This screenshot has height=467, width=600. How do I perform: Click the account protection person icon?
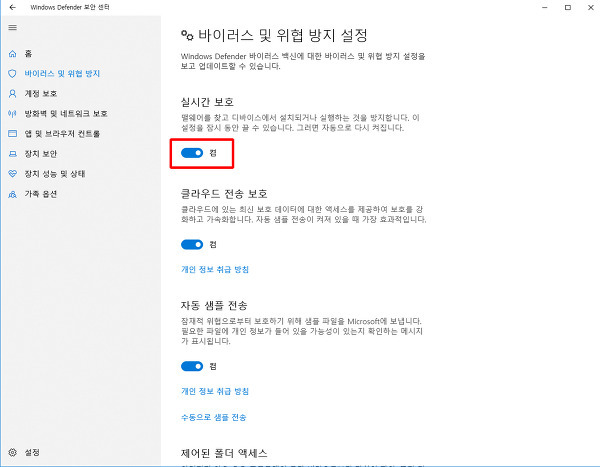point(13,93)
